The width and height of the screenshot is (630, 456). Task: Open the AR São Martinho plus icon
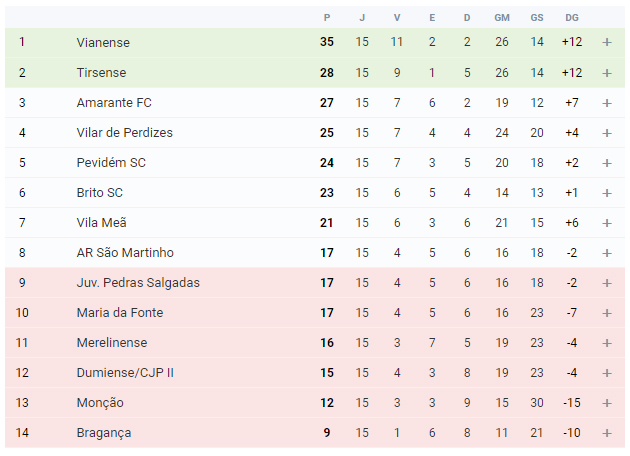(607, 253)
